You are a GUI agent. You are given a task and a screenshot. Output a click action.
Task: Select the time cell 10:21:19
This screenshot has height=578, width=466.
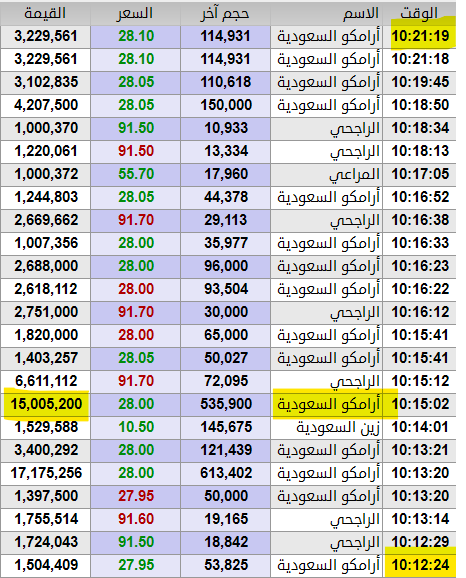coord(420,36)
